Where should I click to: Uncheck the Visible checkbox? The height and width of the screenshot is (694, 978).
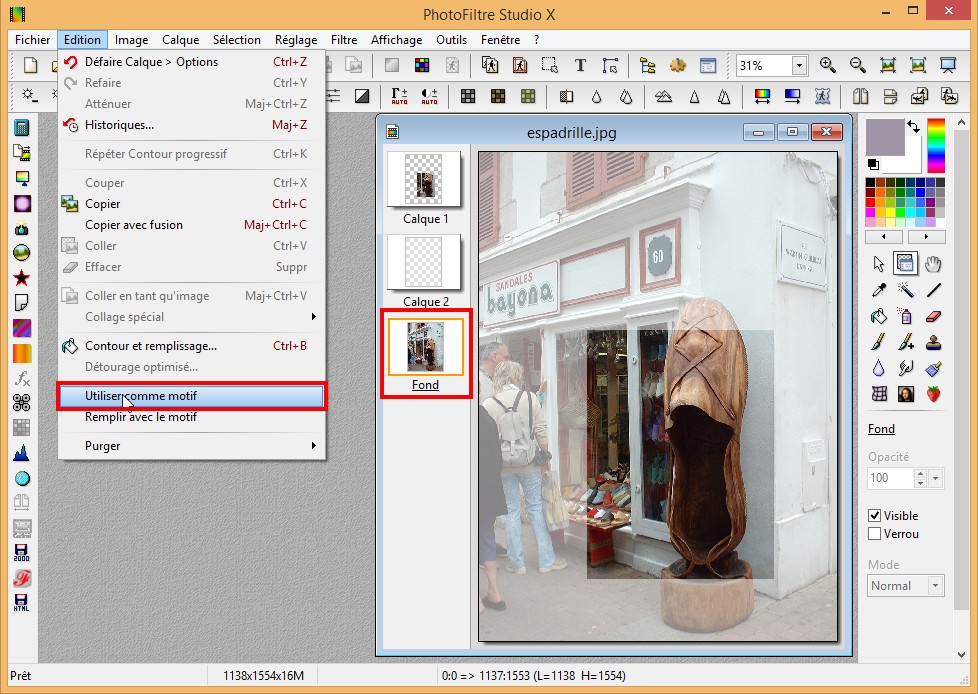tap(875, 516)
